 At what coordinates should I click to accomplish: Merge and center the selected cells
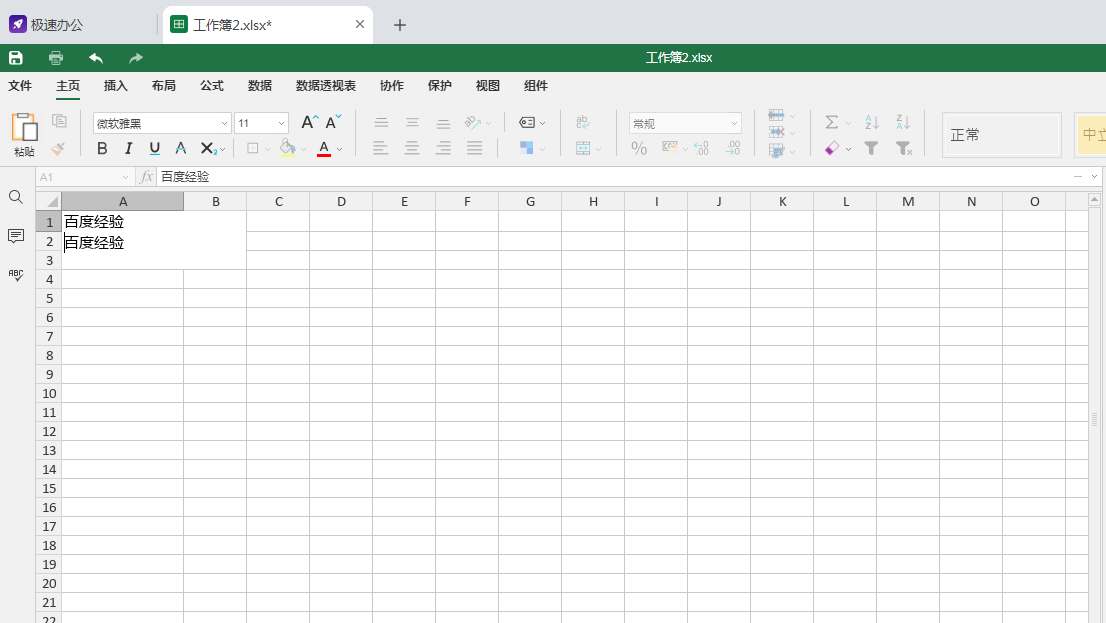point(583,148)
